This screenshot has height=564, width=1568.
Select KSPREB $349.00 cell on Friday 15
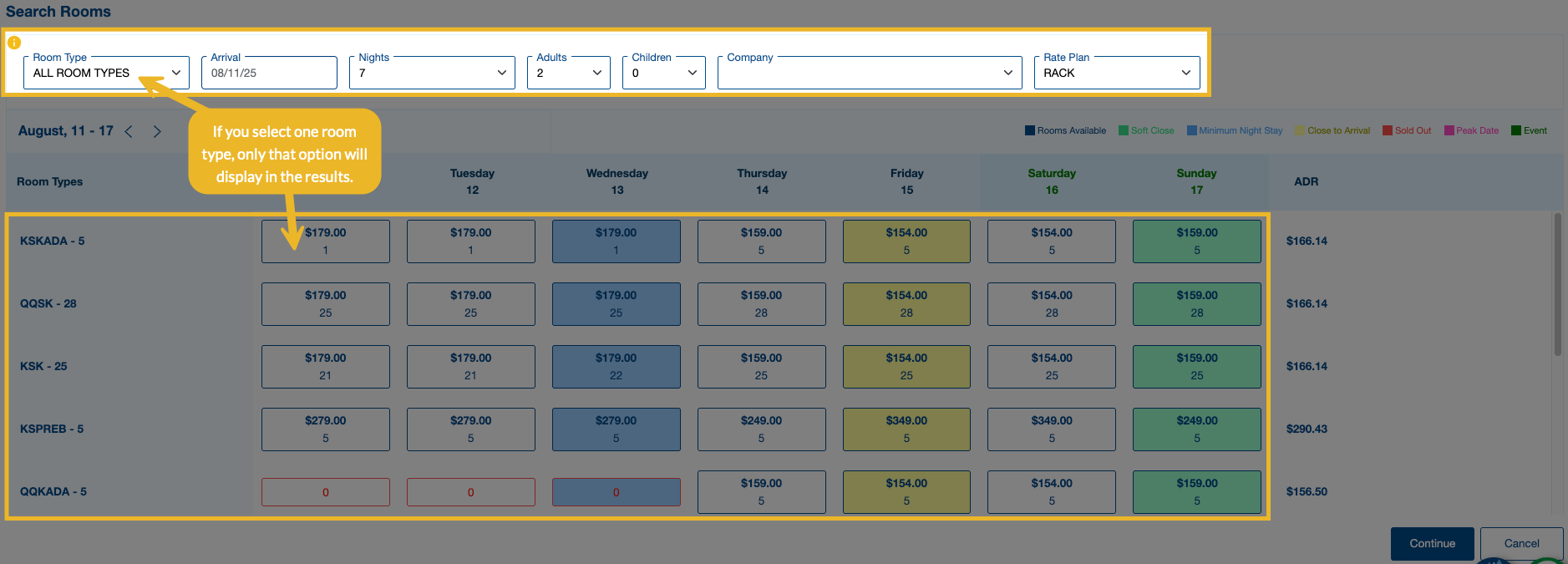(x=906, y=429)
